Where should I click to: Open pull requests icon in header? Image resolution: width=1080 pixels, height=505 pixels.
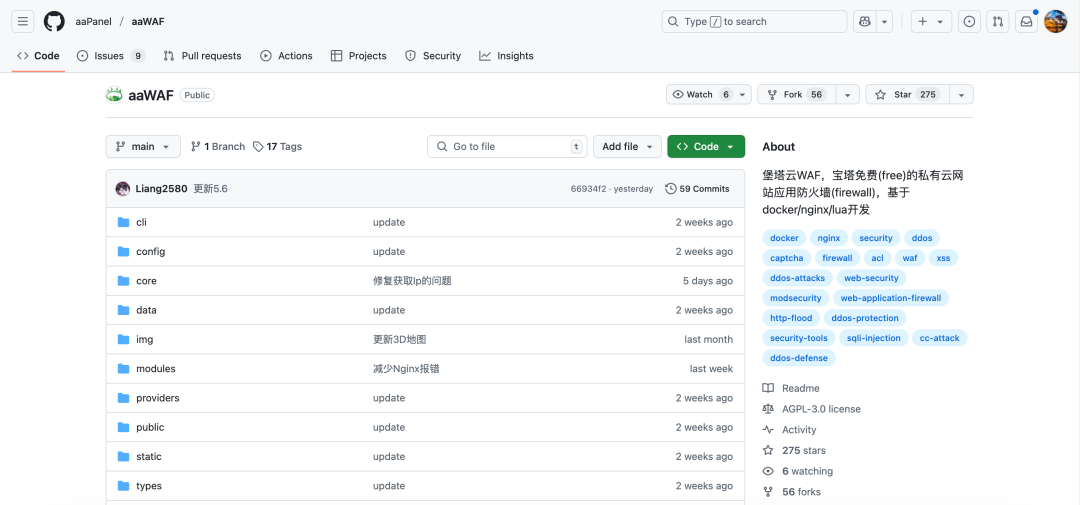click(x=997, y=21)
